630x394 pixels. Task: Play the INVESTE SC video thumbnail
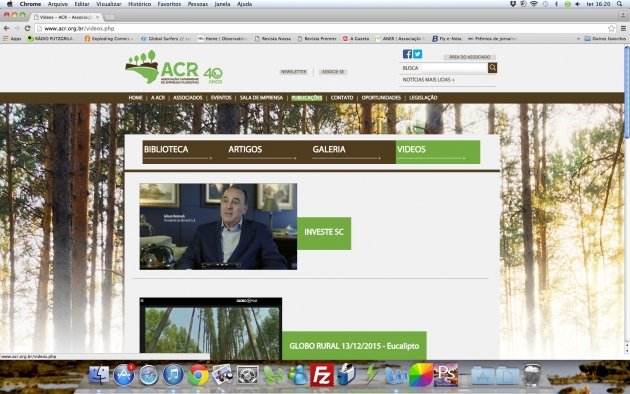218,227
